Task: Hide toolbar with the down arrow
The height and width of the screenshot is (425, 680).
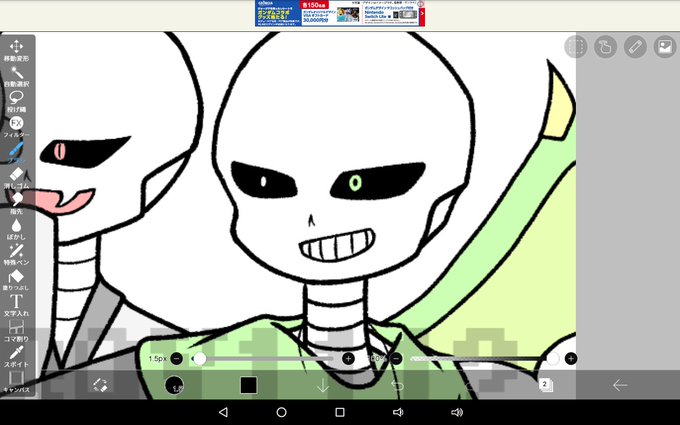Action: 323,385
